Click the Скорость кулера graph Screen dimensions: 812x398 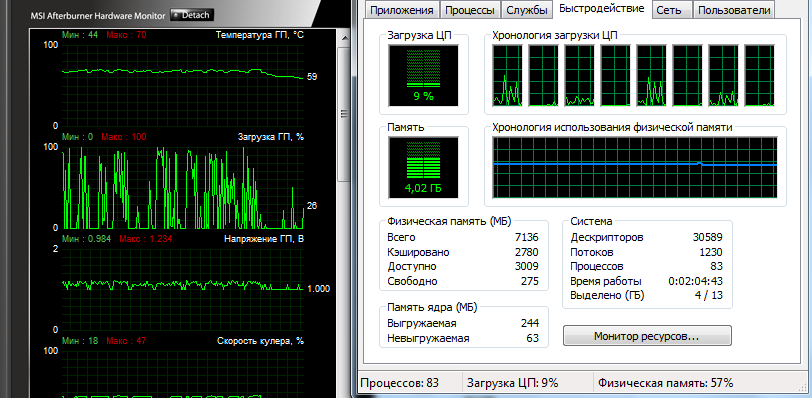coord(182,374)
